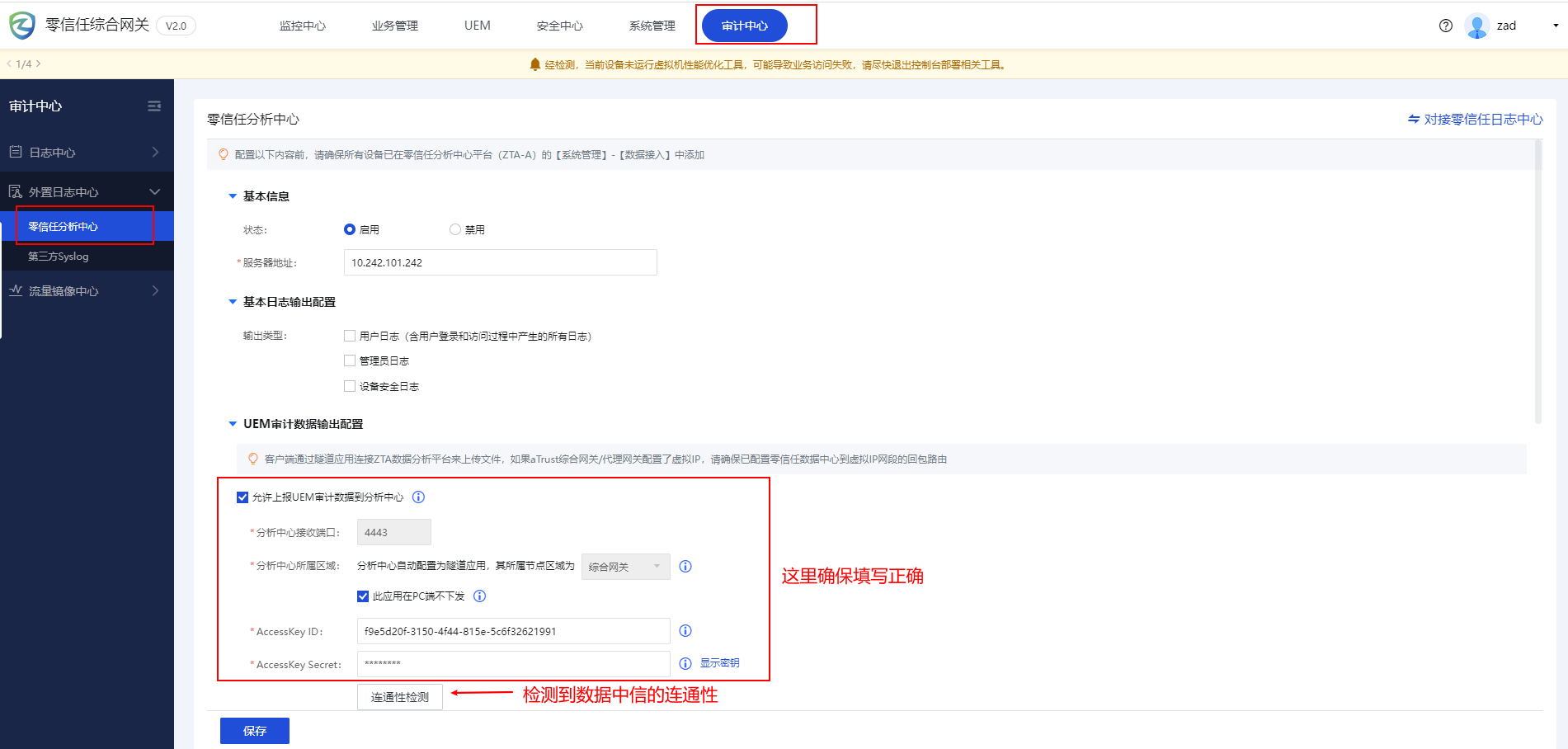
Task: Collapse the sidebar using the menu icon
Action: click(x=154, y=106)
